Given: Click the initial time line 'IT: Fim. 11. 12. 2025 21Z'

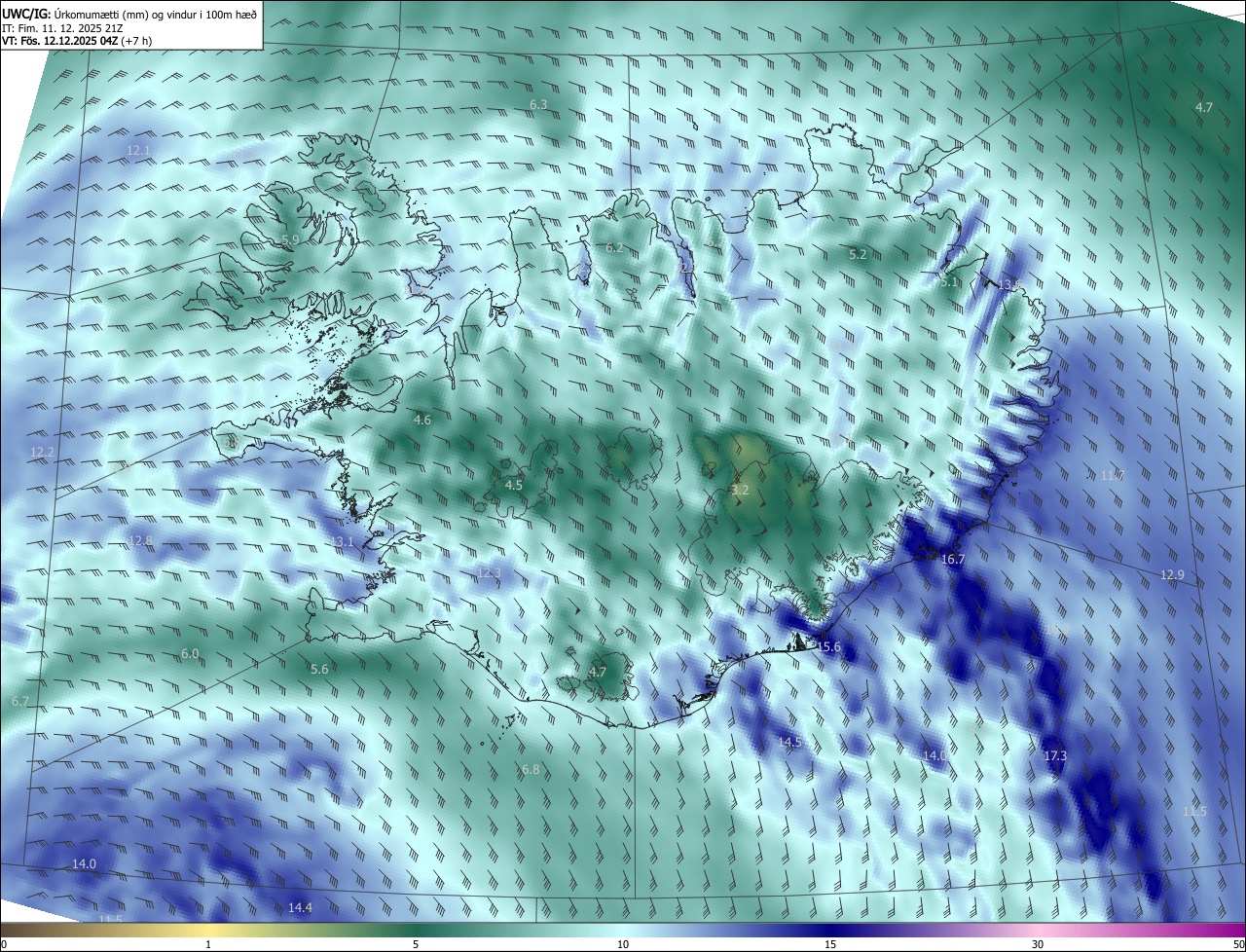Looking at the screenshot, I should click(64, 28).
